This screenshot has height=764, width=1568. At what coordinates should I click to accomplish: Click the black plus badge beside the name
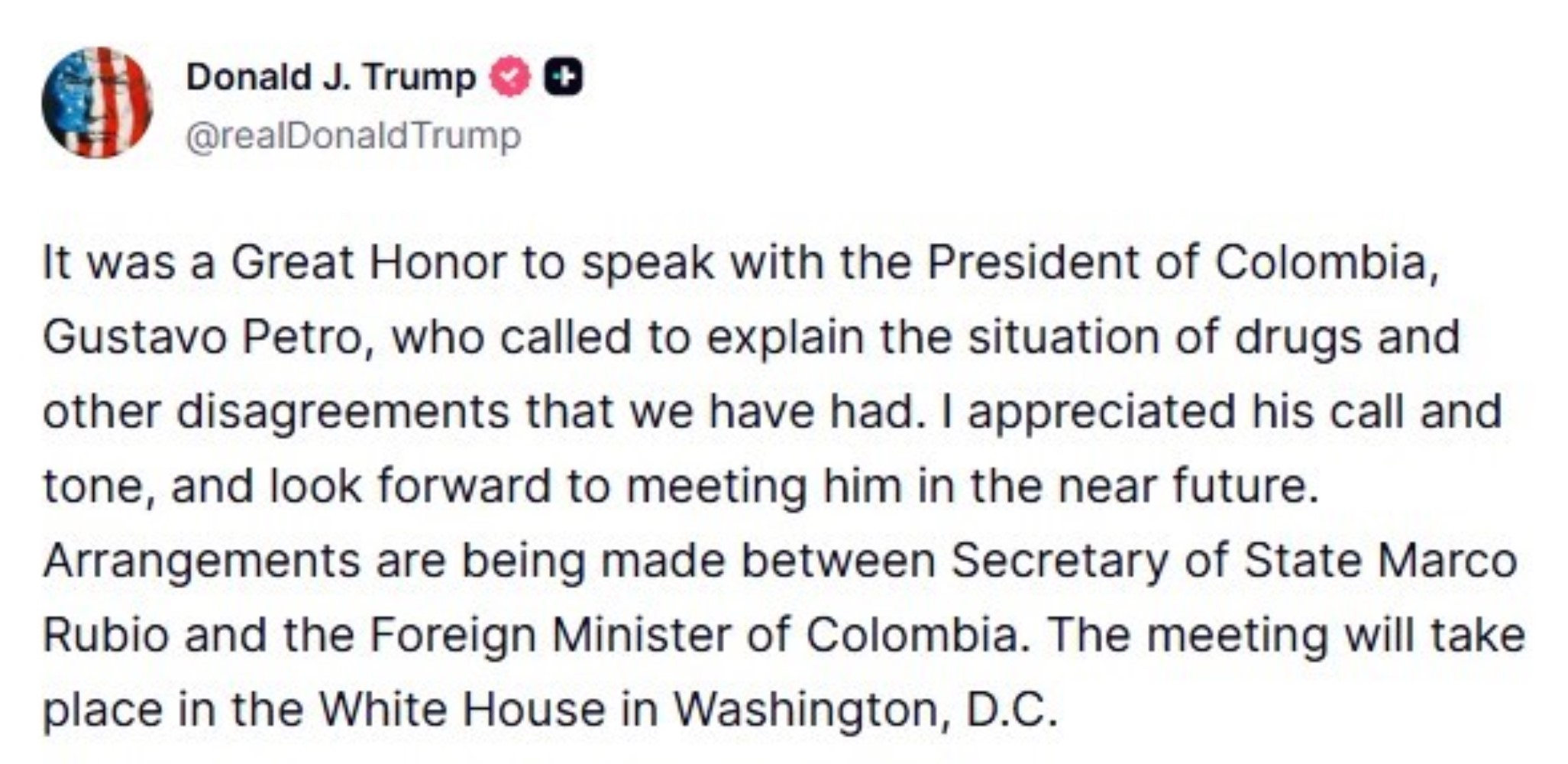point(563,77)
